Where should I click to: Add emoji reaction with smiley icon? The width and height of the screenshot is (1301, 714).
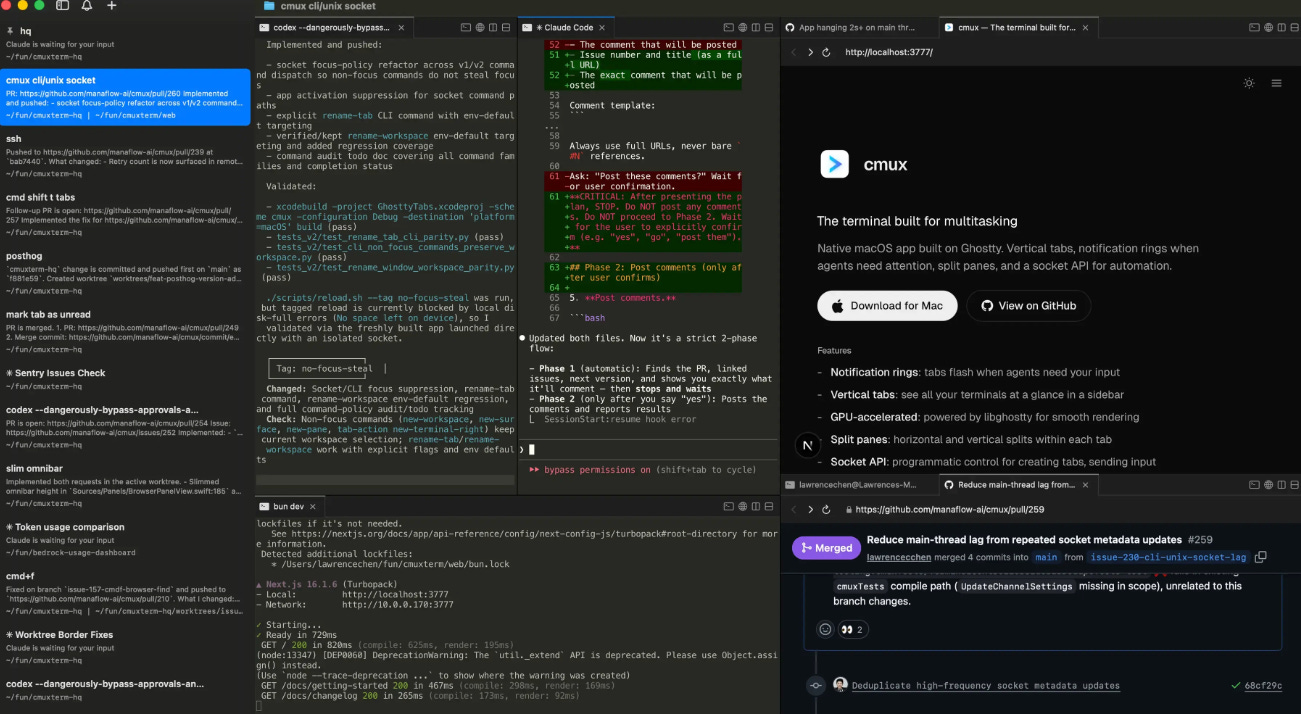(825, 629)
